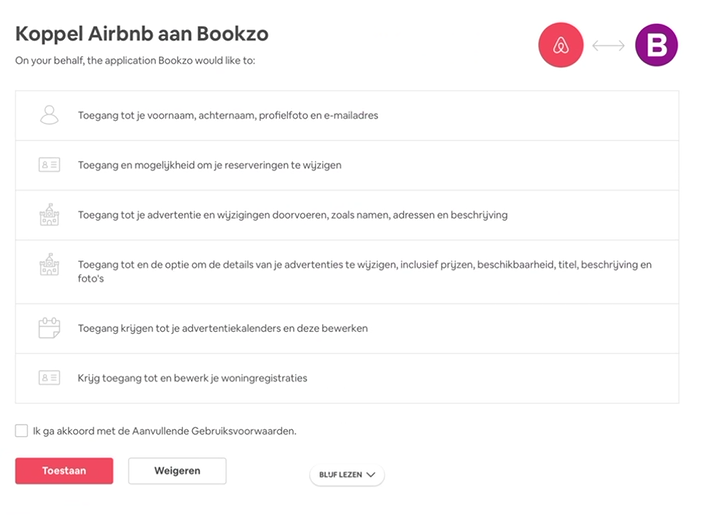Expand the BLIJF LEZEN chevron
Screen dimensions: 720x516
point(371,475)
